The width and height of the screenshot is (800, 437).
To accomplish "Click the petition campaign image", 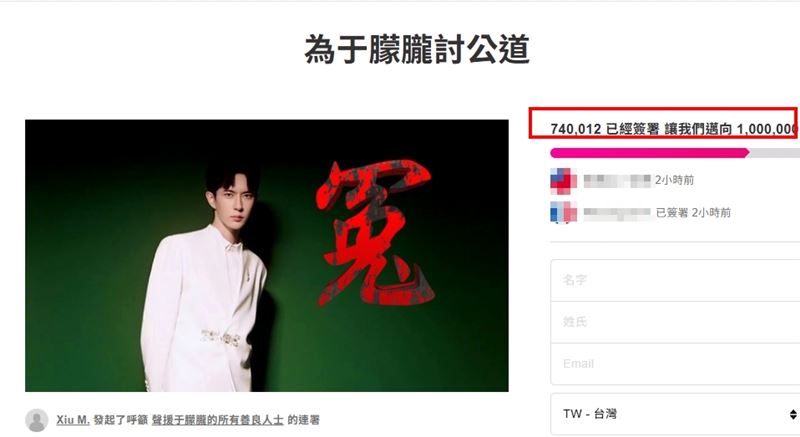I will (267, 255).
